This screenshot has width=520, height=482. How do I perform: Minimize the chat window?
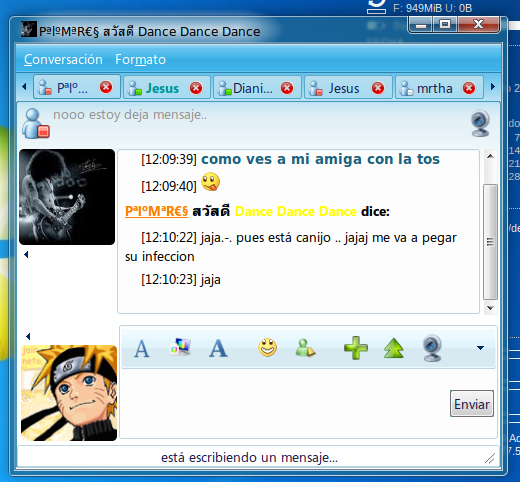tap(421, 24)
